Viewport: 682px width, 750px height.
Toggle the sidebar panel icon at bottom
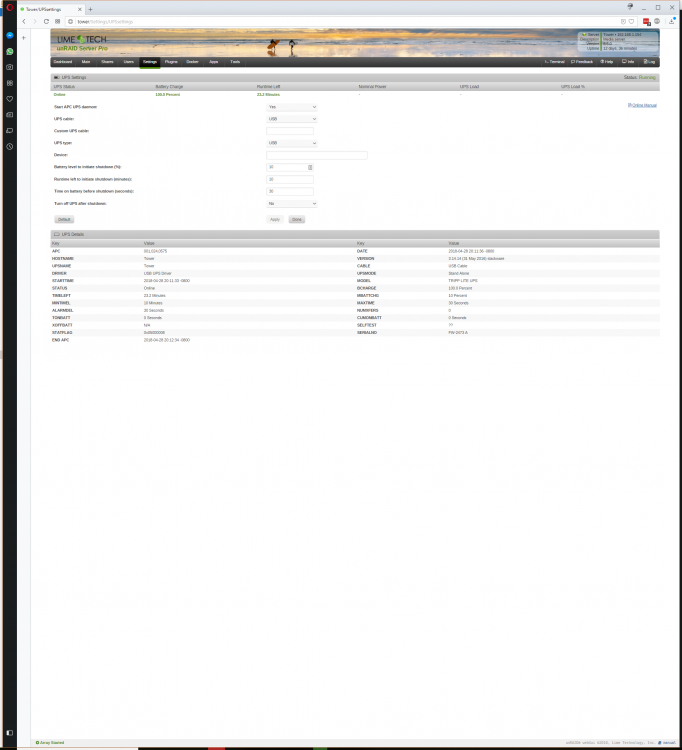[10, 733]
